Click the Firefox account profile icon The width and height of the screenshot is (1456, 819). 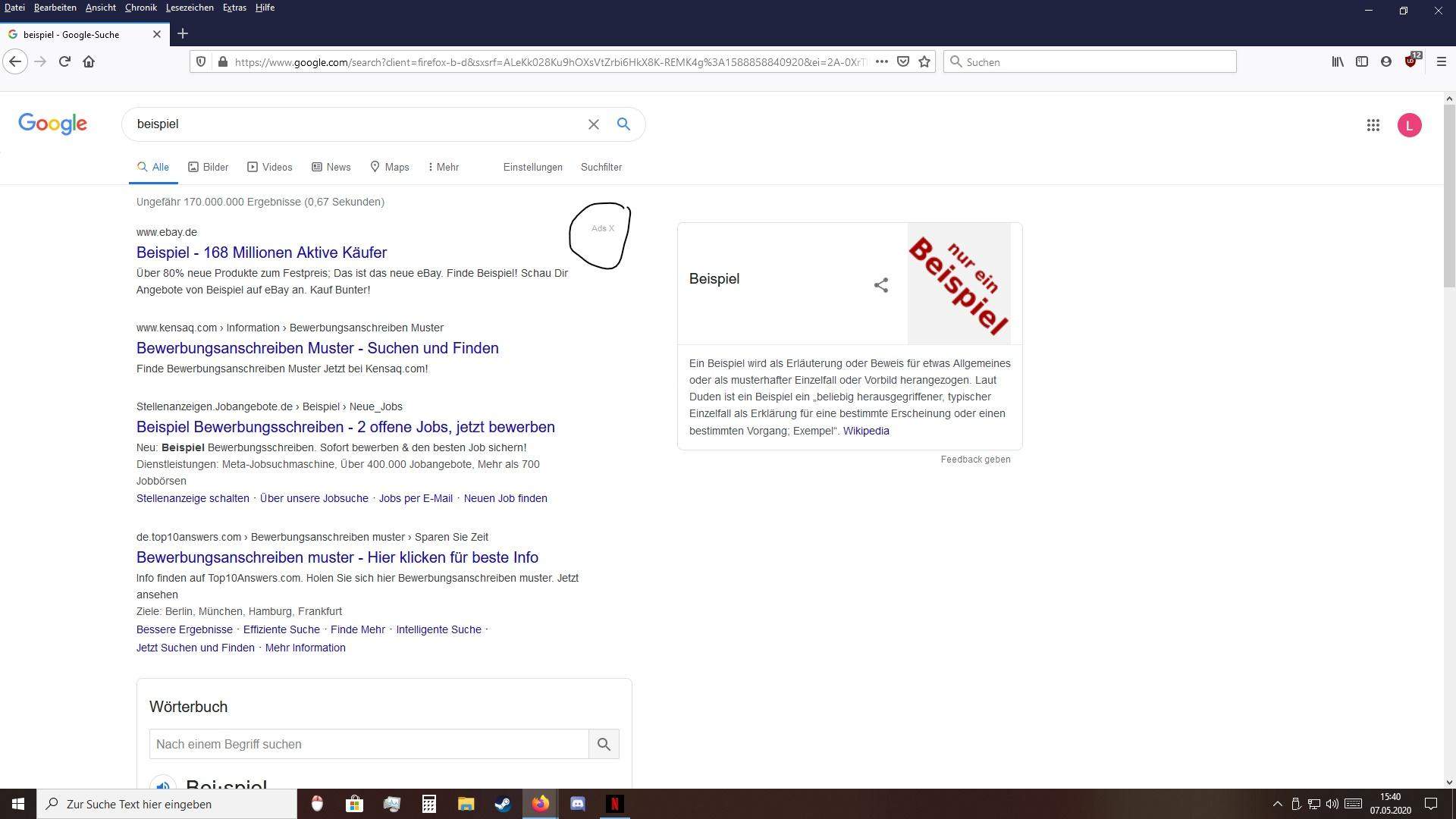[1386, 61]
